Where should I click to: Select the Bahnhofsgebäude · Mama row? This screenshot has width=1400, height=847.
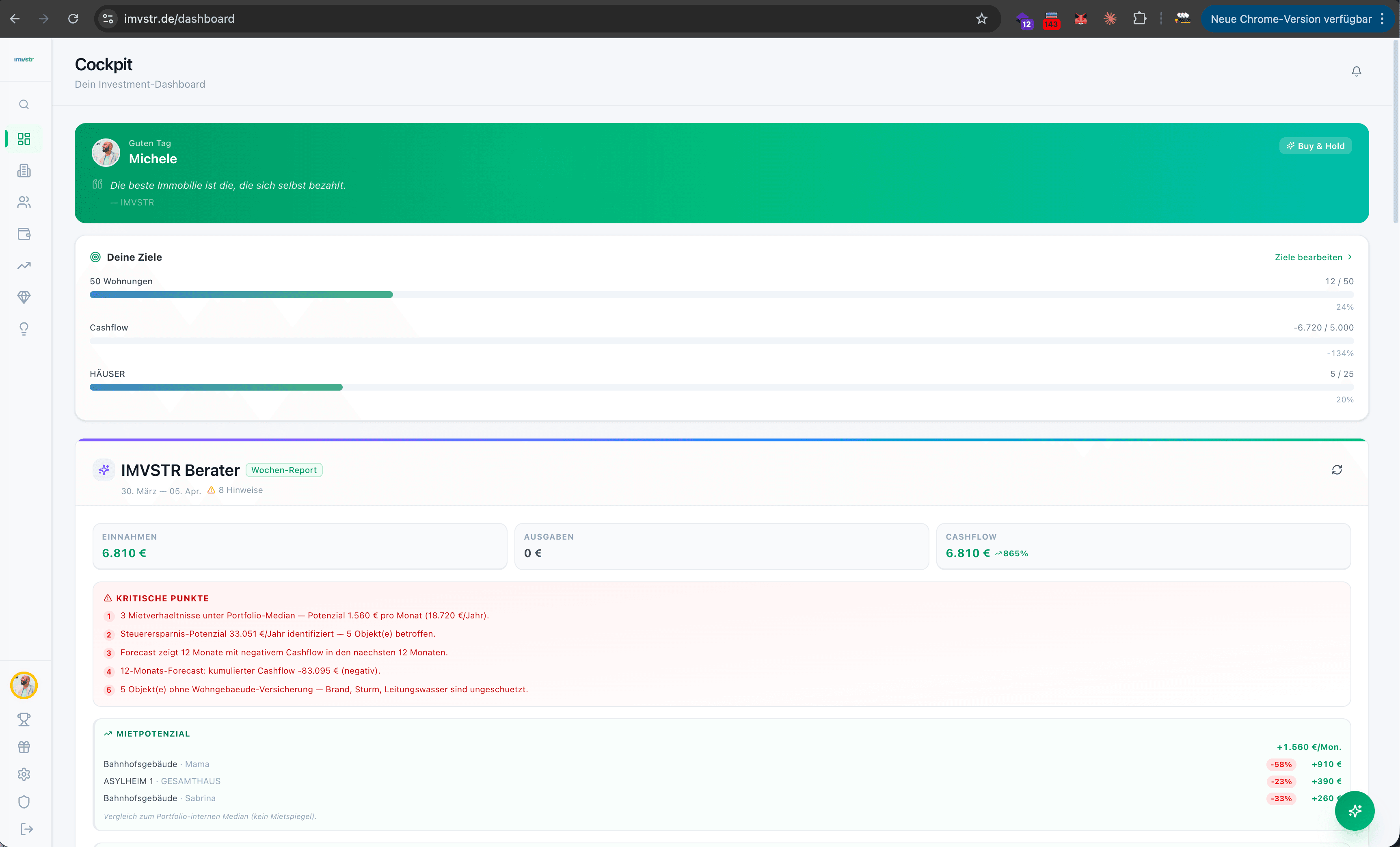(722, 764)
